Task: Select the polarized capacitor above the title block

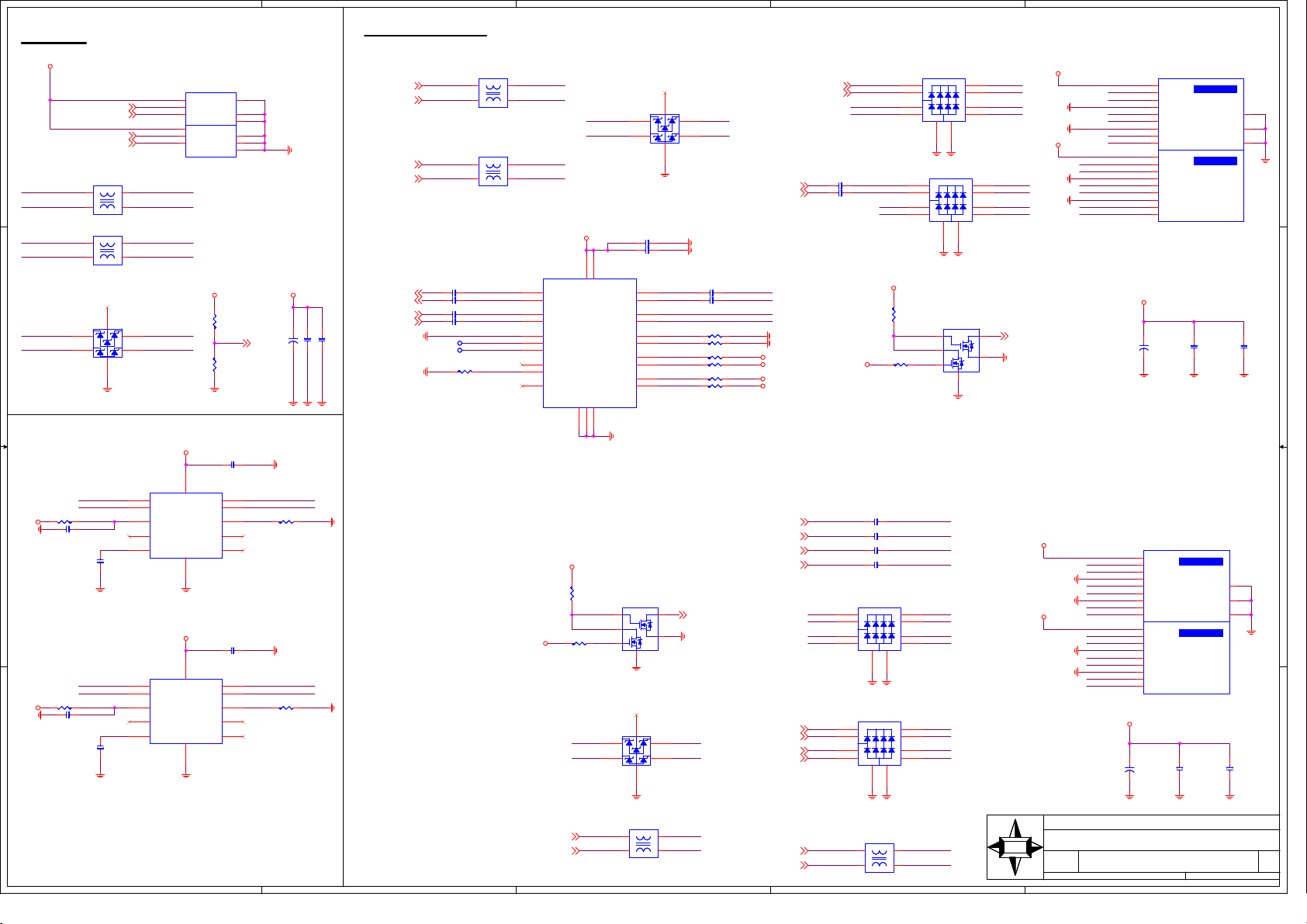Action: (x=1129, y=770)
